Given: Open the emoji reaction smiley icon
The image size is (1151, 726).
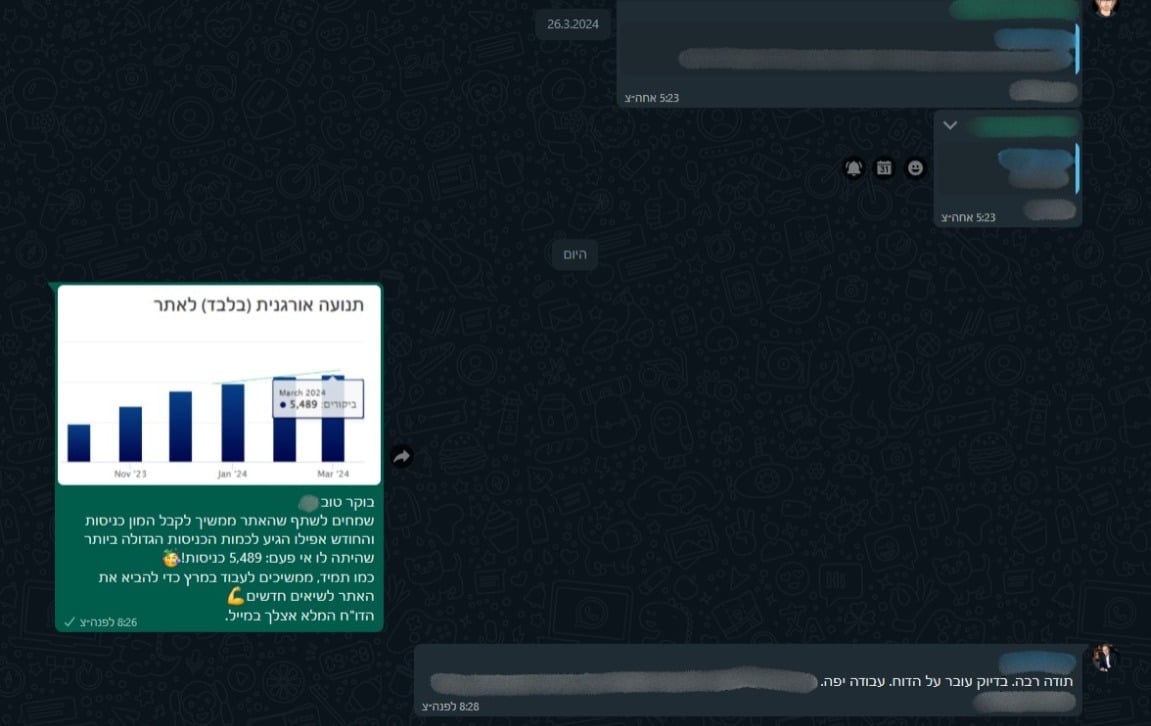Looking at the screenshot, I should 915,168.
